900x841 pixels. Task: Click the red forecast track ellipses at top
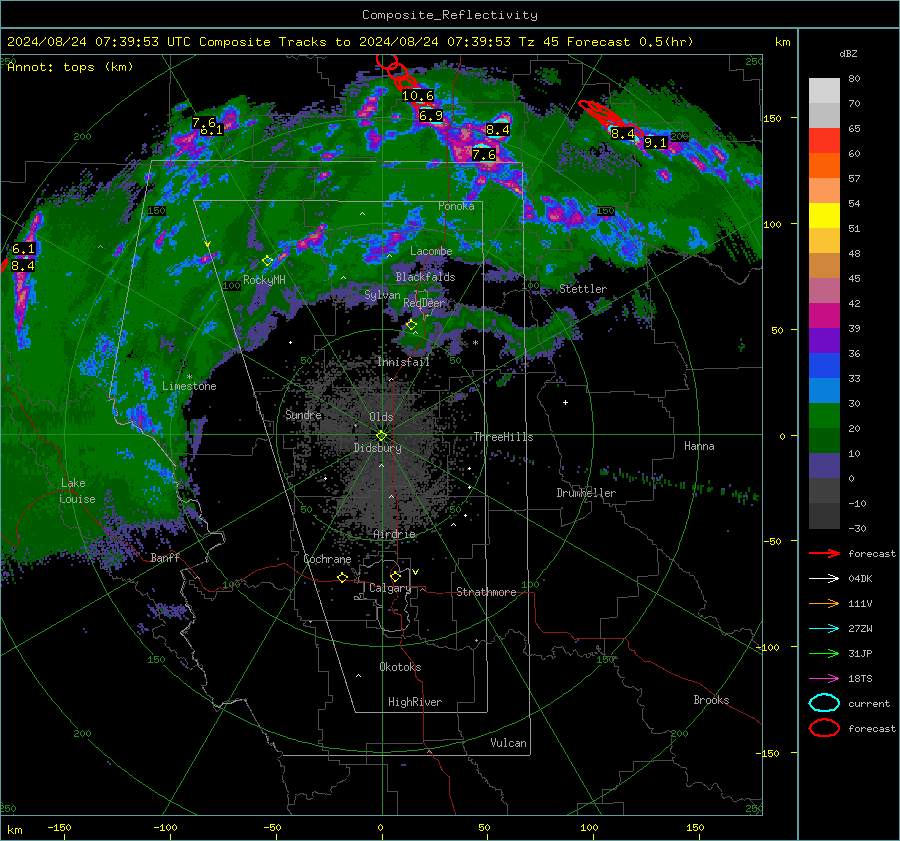coord(396,72)
